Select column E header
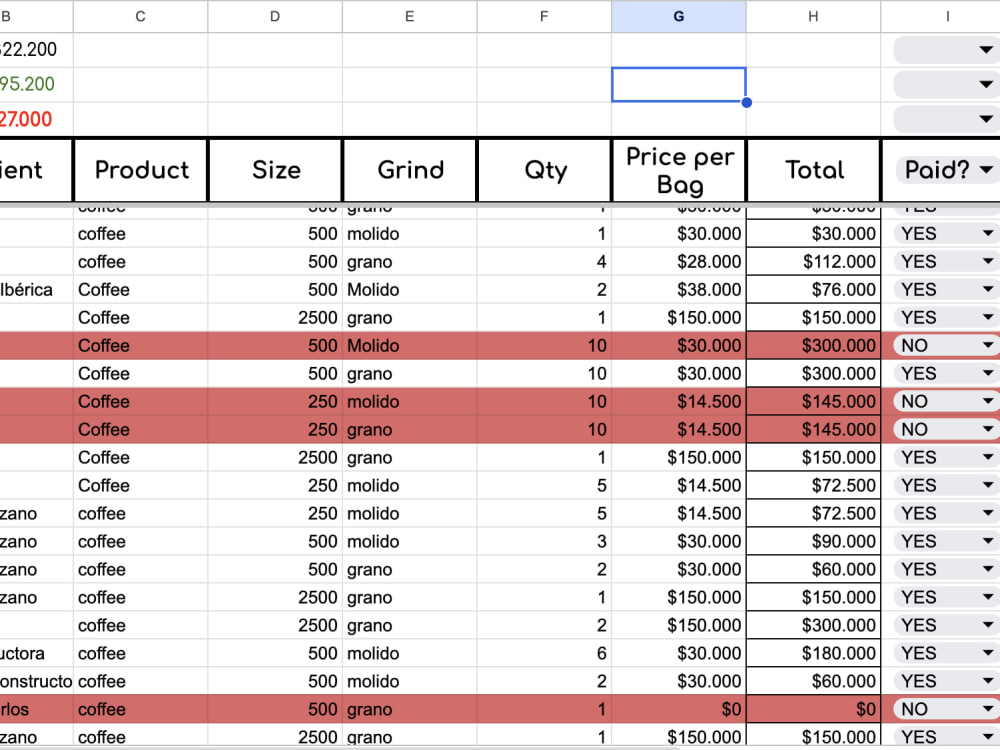Viewport: 1000px width, 750px height. 409,17
